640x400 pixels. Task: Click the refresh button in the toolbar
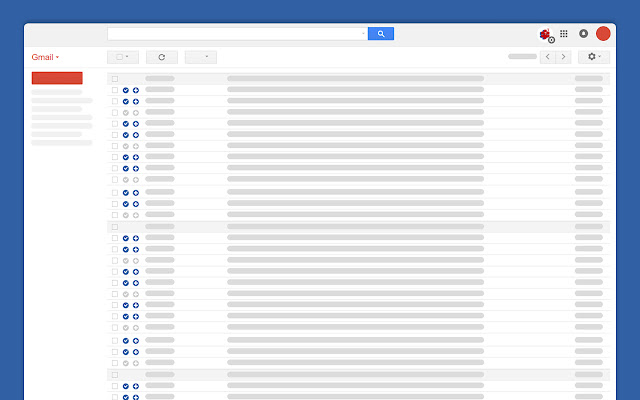[x=162, y=57]
